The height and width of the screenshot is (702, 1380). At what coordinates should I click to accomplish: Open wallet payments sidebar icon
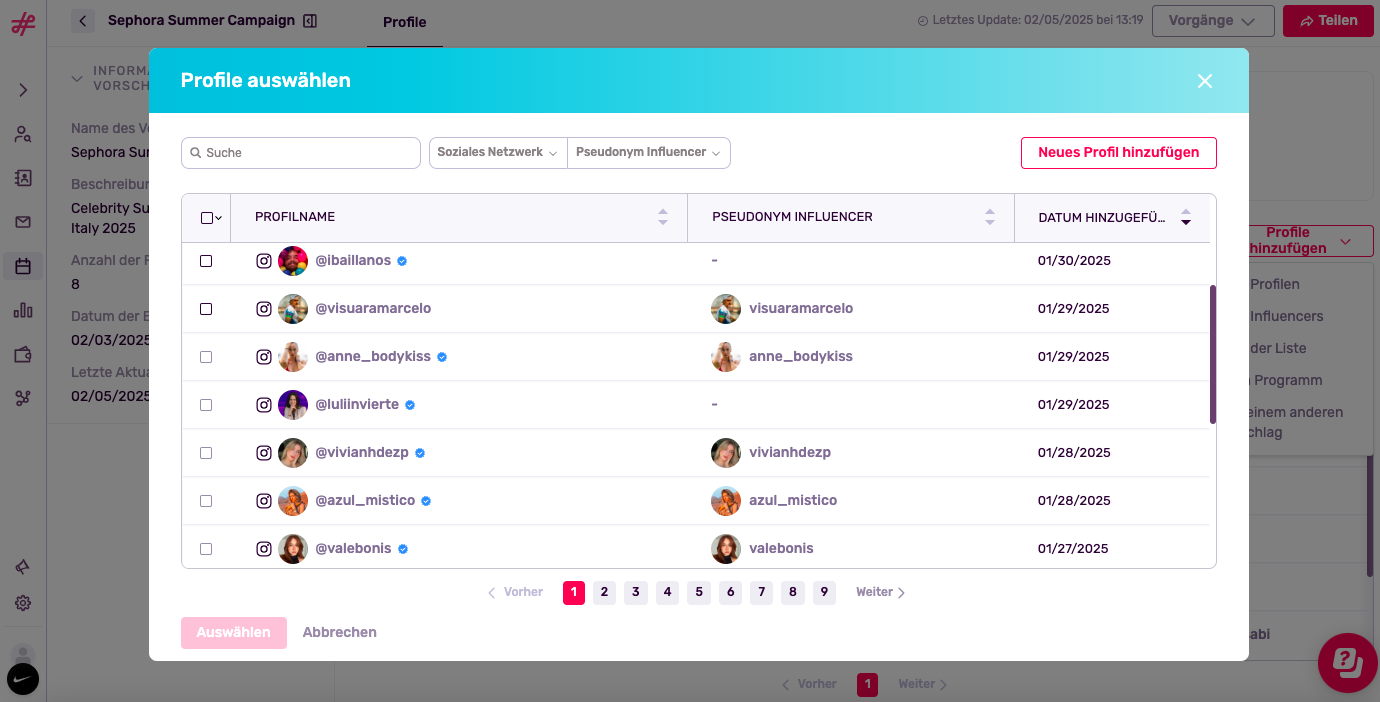click(x=23, y=354)
